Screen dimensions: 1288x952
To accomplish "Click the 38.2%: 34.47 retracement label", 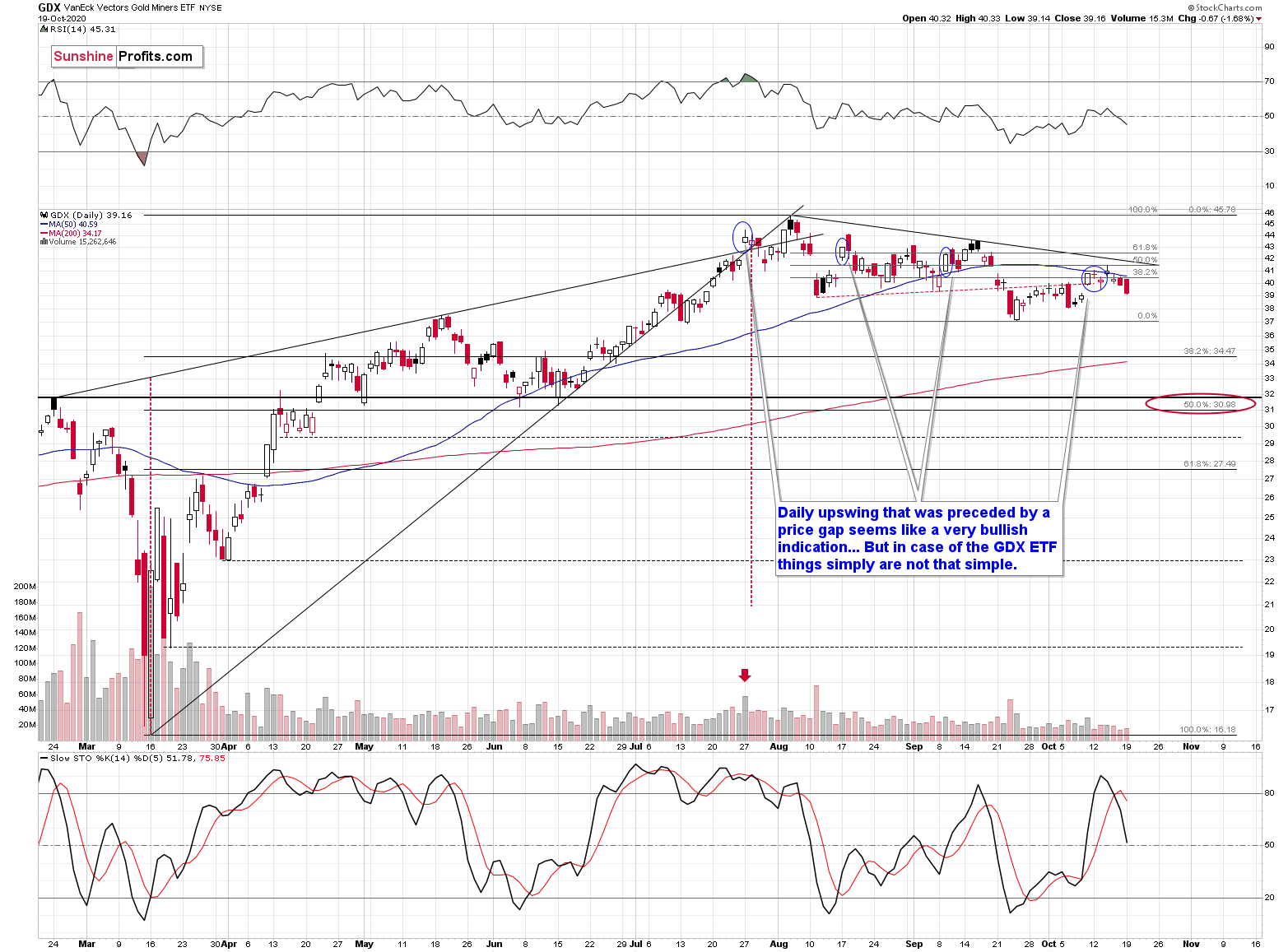I will (1209, 351).
